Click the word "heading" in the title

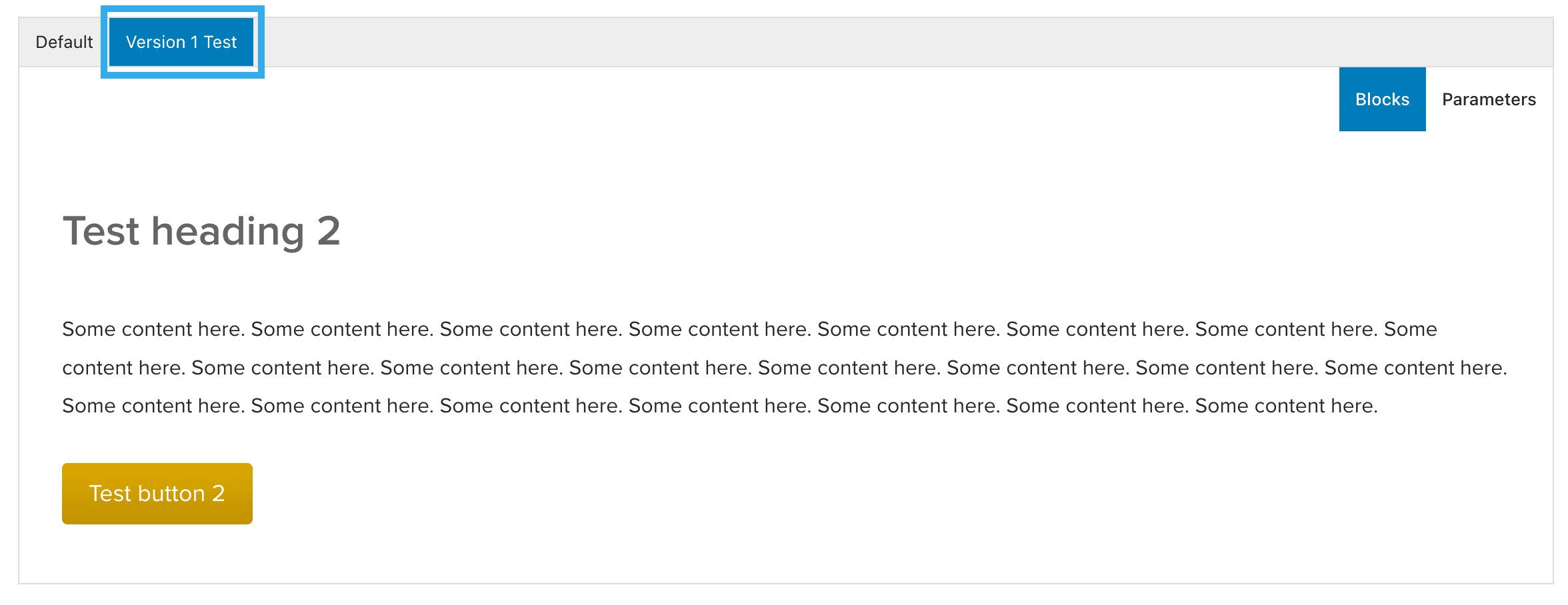click(x=228, y=231)
